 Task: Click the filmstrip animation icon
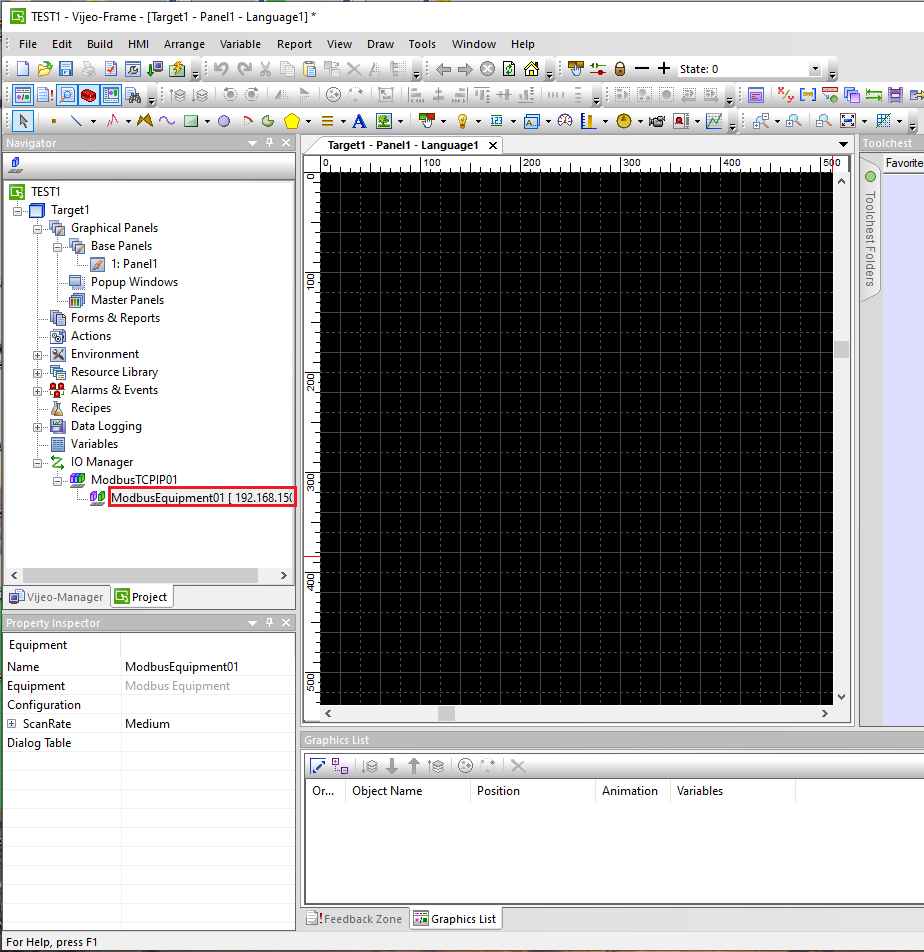895,95
